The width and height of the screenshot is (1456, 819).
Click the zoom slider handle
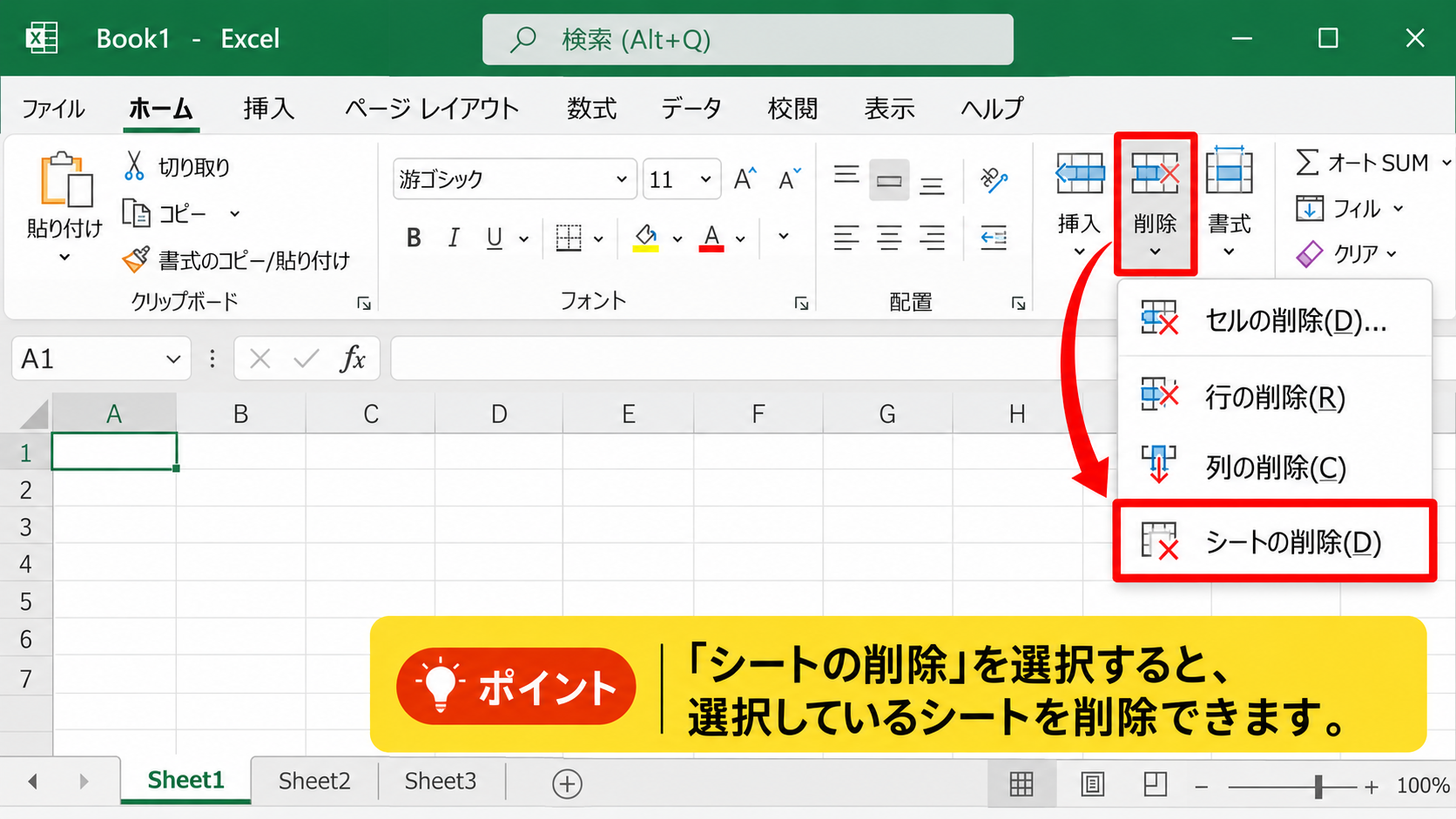1318,786
